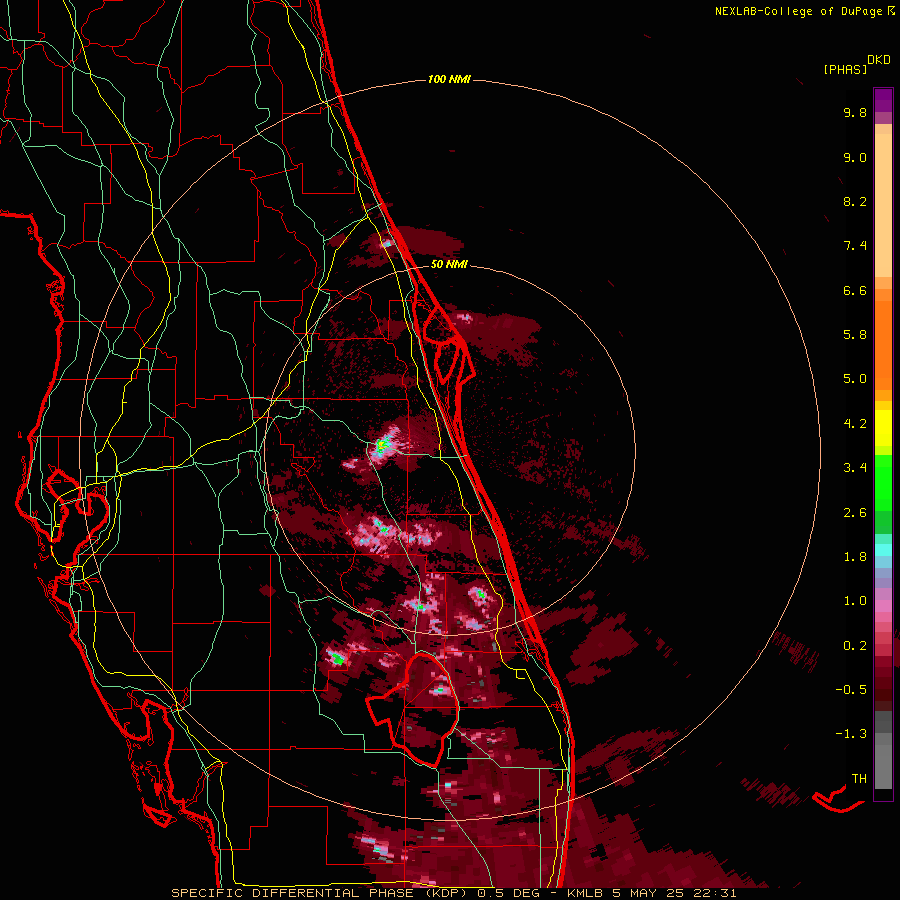Click the [PHAS] label above the color bar
The height and width of the screenshot is (900, 900).
pyautogui.click(x=845, y=69)
